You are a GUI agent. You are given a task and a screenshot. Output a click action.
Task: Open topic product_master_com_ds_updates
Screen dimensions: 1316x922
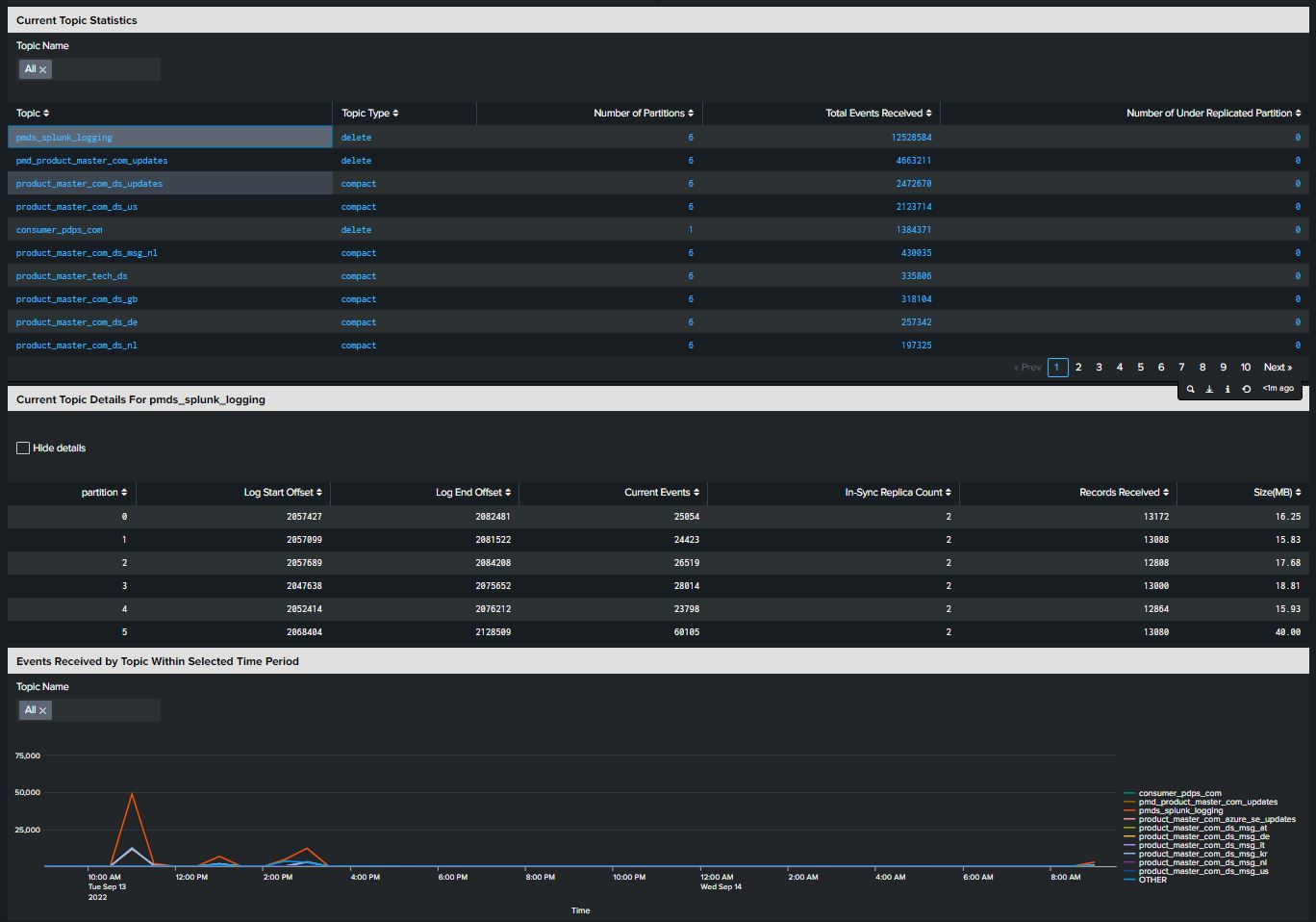pyautogui.click(x=89, y=184)
